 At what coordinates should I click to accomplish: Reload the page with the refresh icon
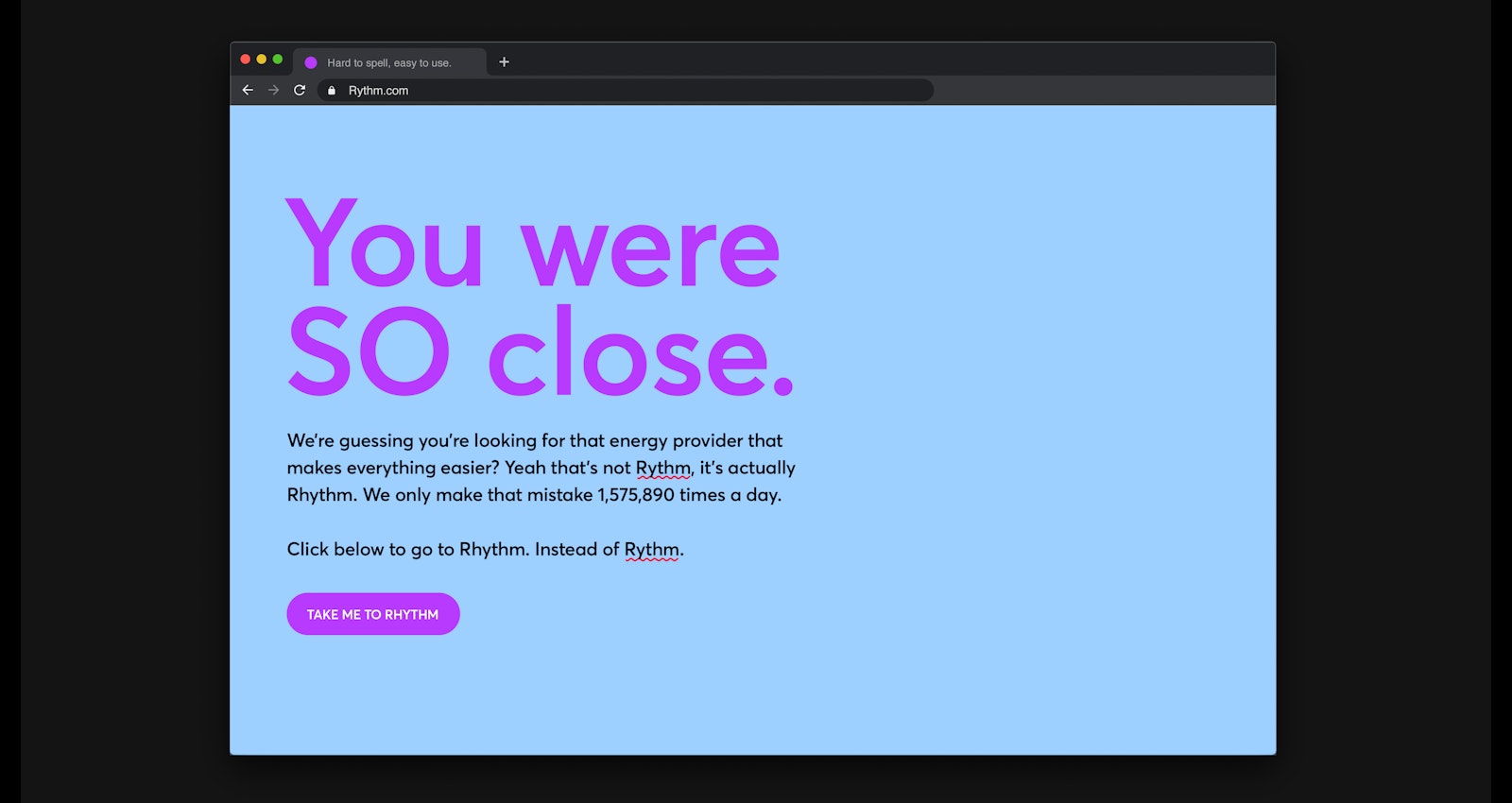(x=300, y=90)
